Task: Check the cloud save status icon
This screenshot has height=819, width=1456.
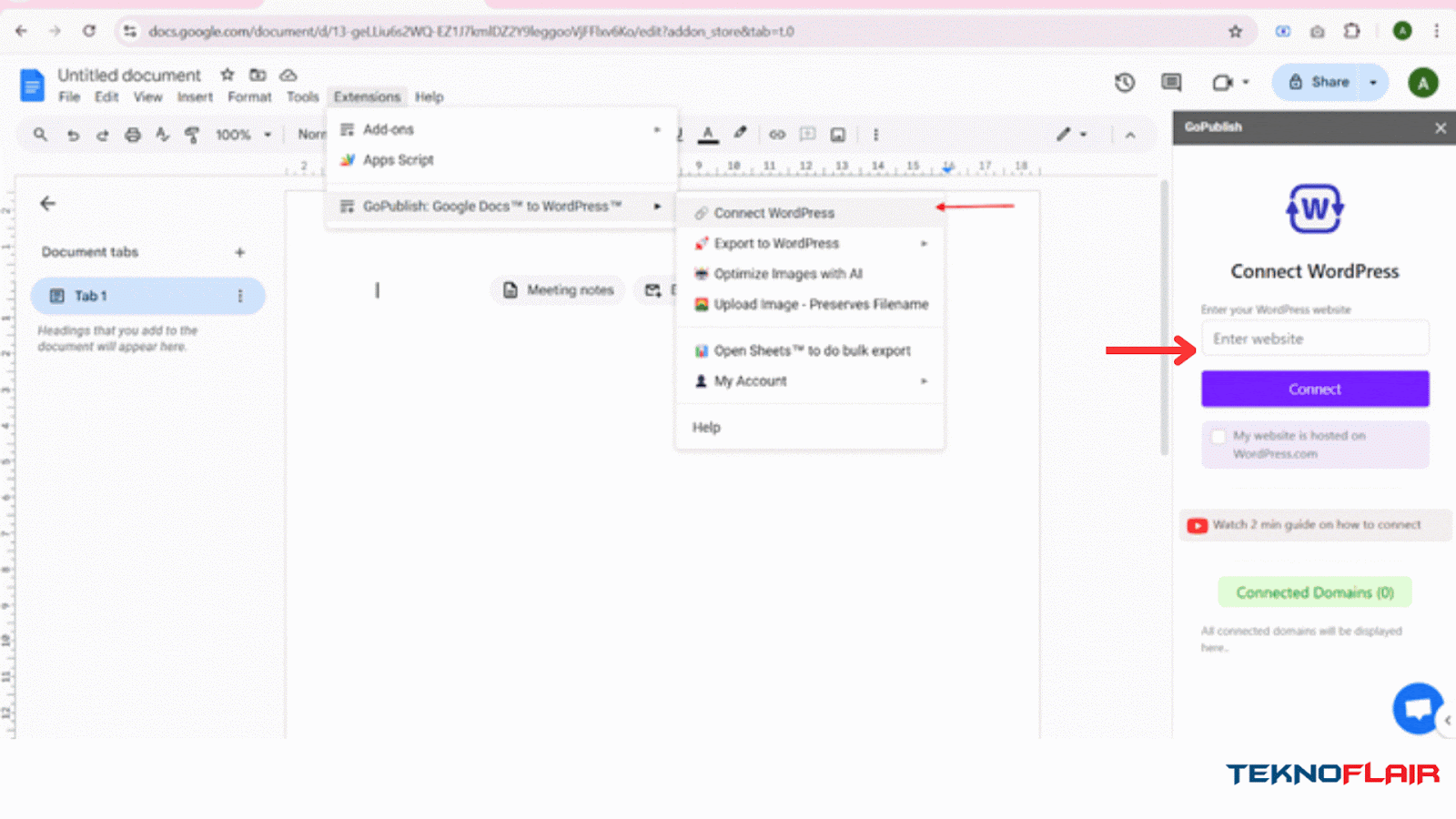Action: click(x=288, y=75)
